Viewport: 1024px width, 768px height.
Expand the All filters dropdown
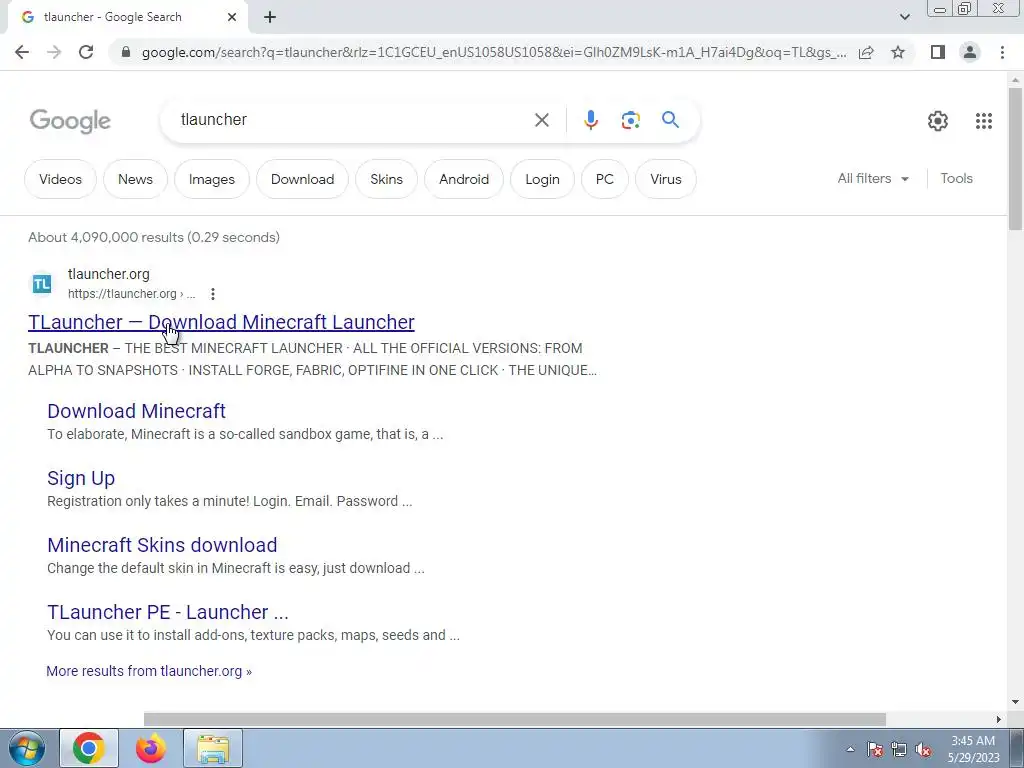pos(873,178)
